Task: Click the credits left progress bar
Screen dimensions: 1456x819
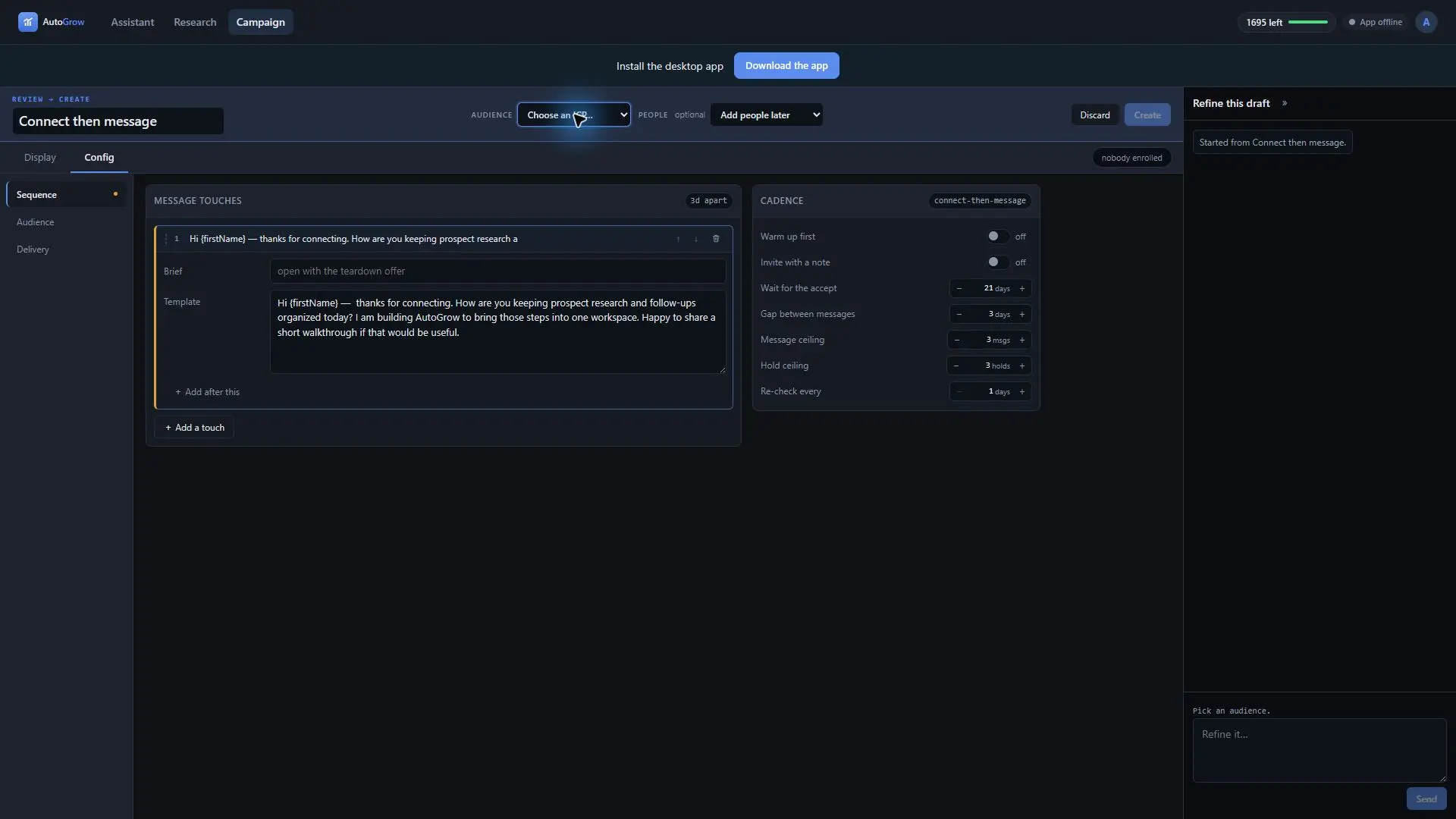Action: pos(1308,22)
